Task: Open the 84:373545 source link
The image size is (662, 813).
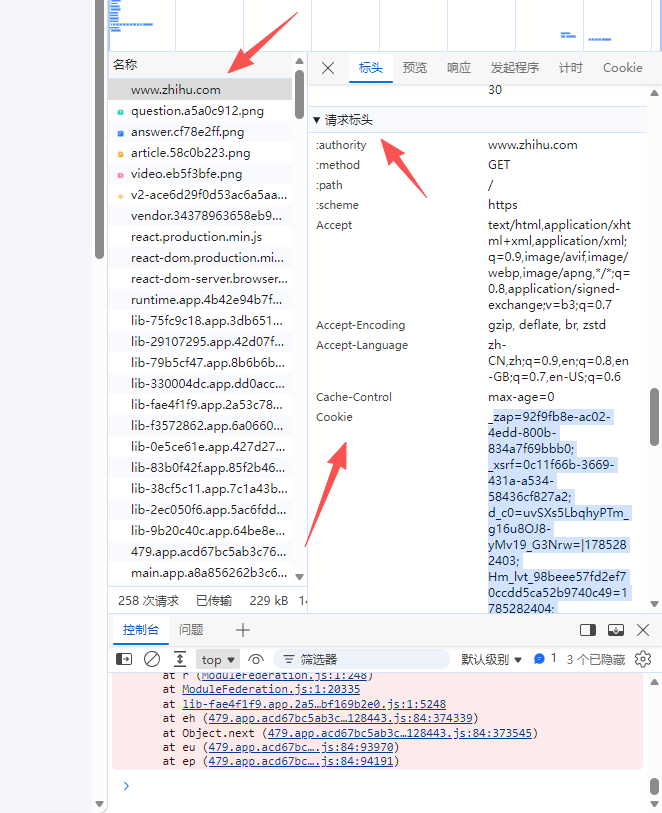Action: (400, 734)
